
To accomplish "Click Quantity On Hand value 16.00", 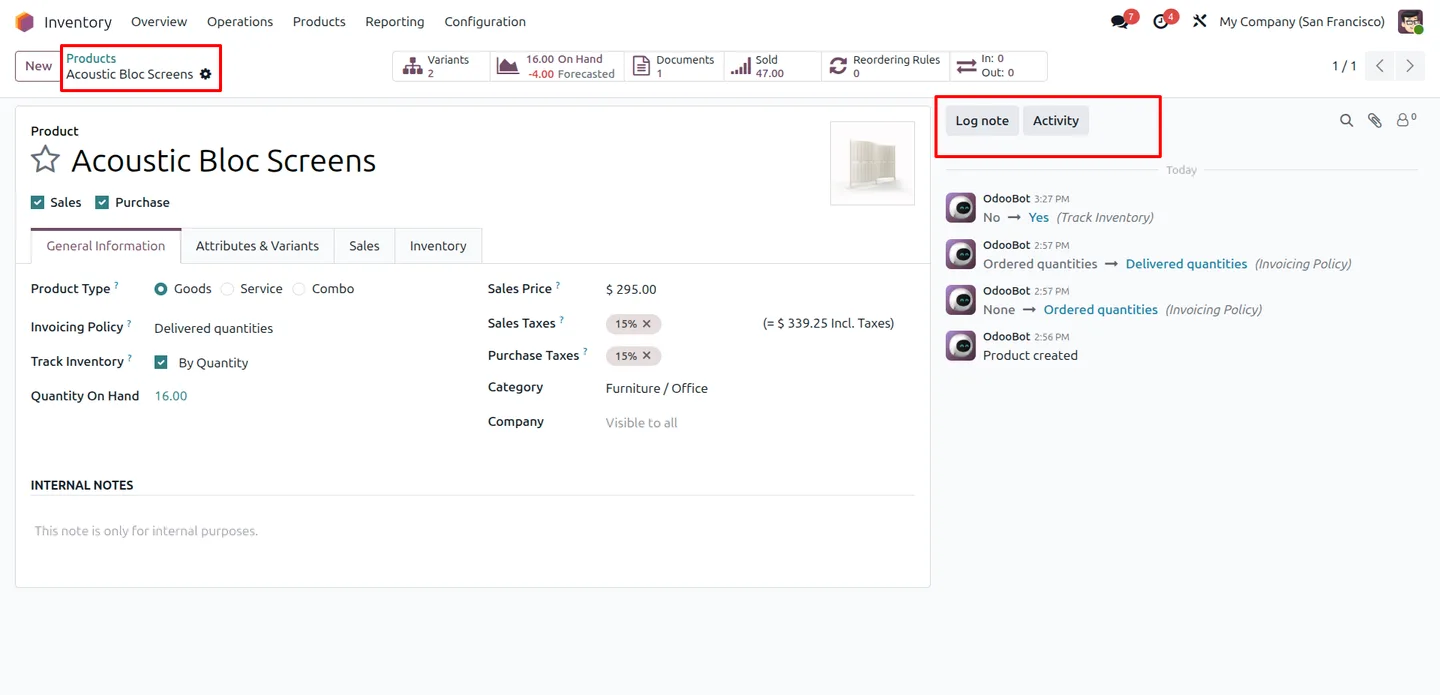I will coord(171,396).
